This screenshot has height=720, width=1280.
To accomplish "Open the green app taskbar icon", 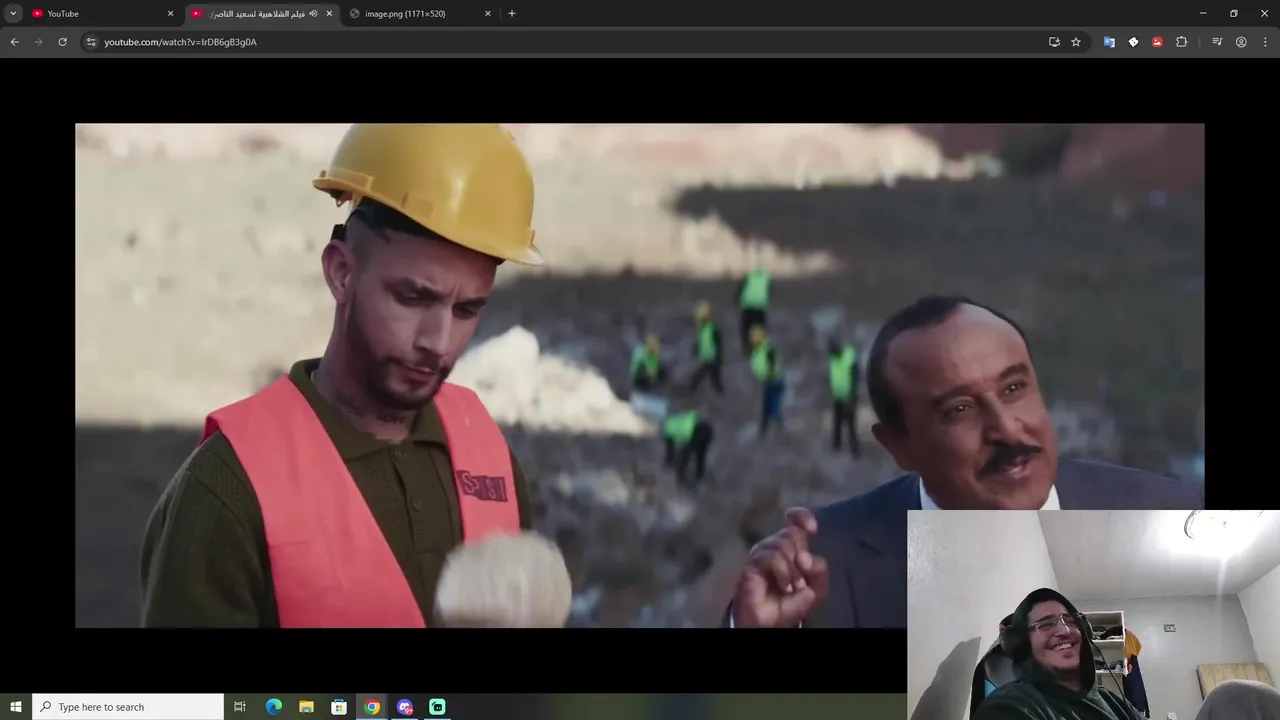I will click(437, 707).
